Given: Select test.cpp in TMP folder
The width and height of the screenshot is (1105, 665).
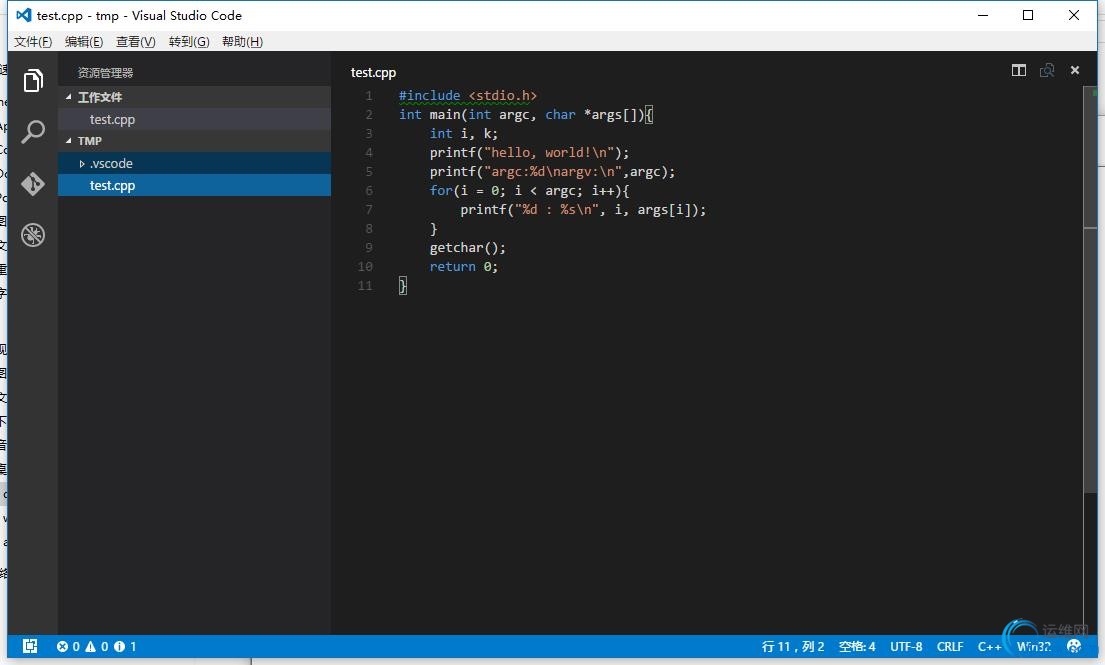Looking at the screenshot, I should [x=195, y=185].
